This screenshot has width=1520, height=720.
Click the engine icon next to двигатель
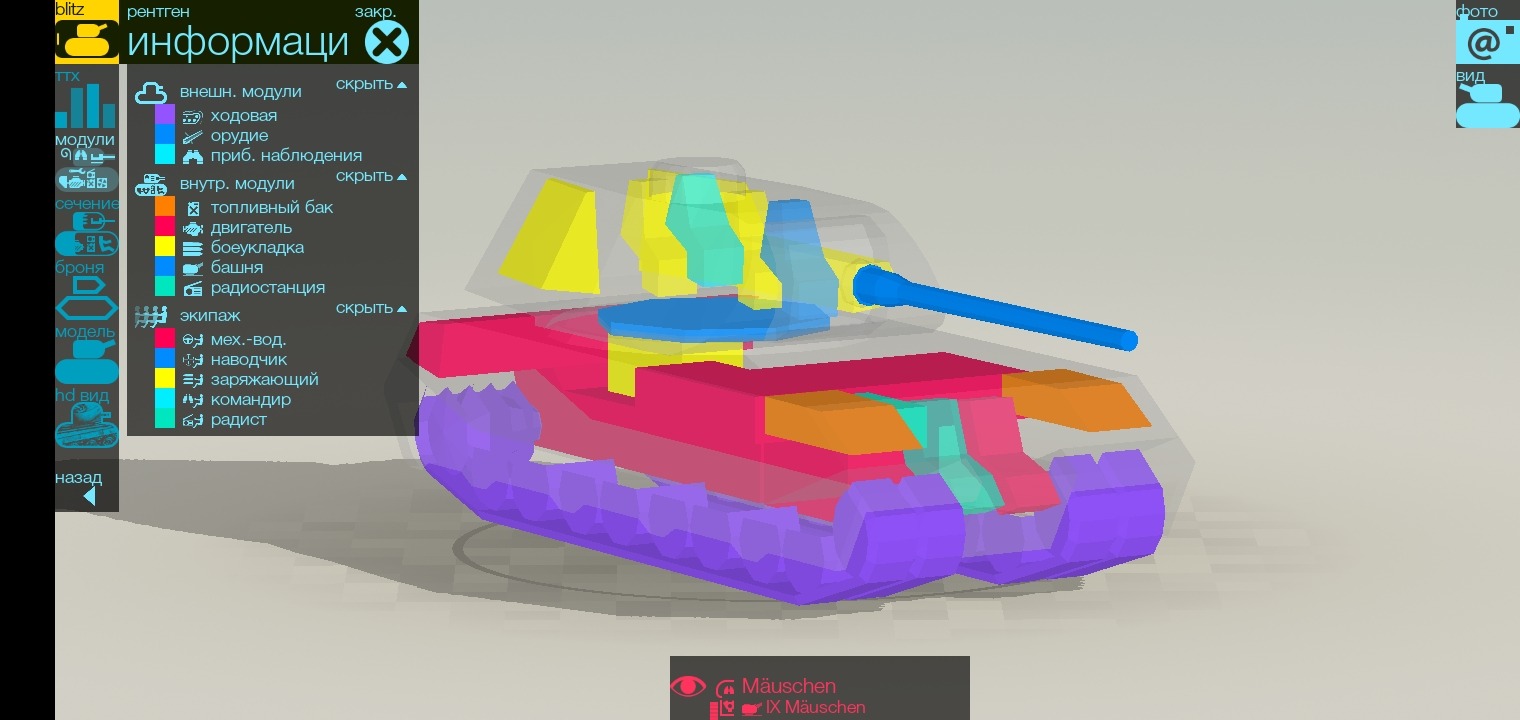tap(193, 228)
